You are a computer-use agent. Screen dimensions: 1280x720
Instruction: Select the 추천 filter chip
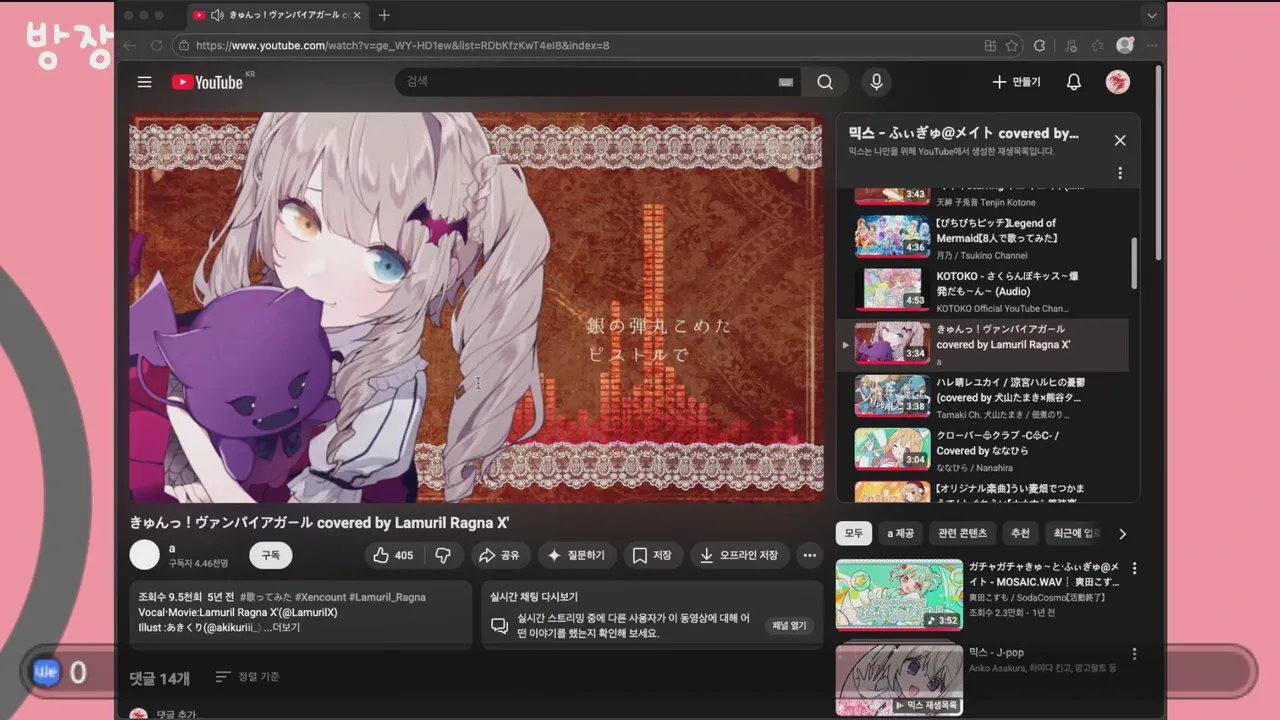point(1020,533)
